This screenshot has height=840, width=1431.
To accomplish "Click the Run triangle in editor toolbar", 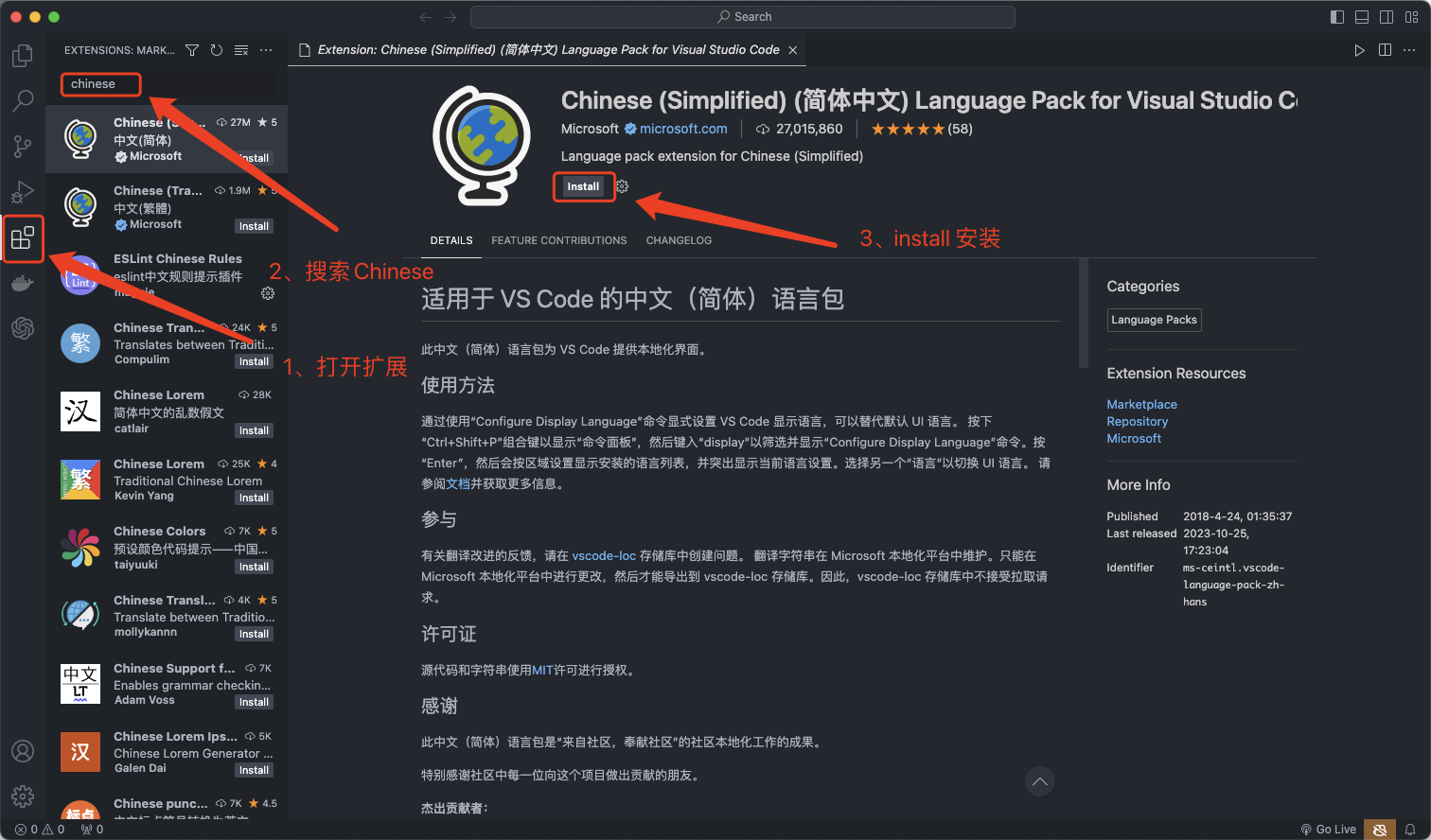I will pyautogui.click(x=1359, y=50).
